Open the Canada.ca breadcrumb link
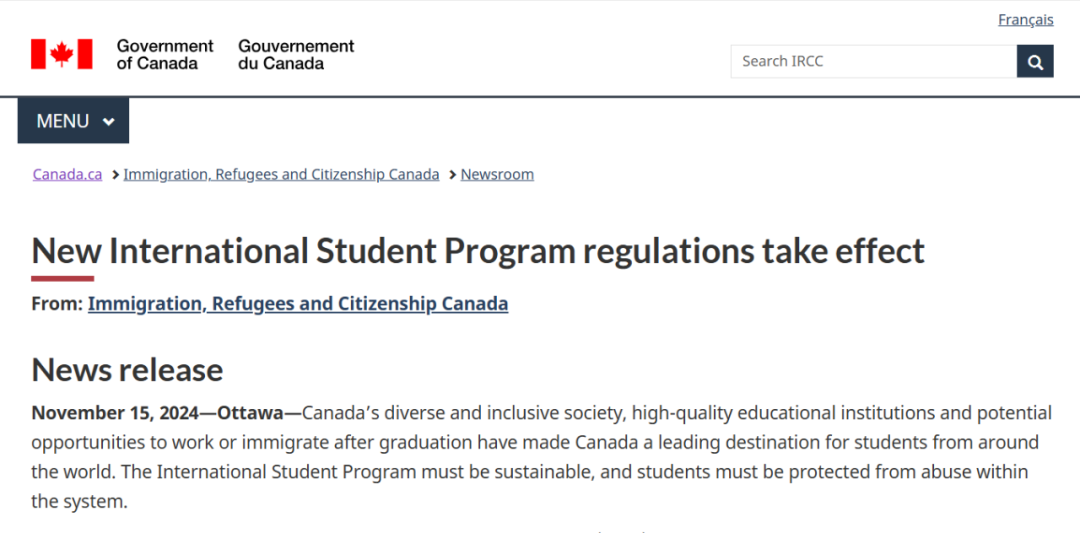The width and height of the screenshot is (1080, 533). tap(68, 174)
